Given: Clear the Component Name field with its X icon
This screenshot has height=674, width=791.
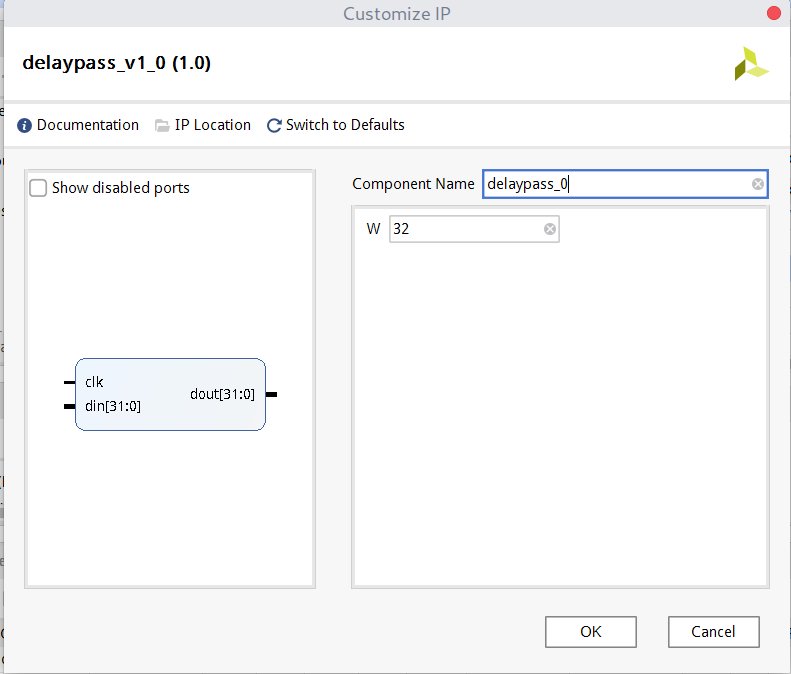Looking at the screenshot, I should coord(757,184).
